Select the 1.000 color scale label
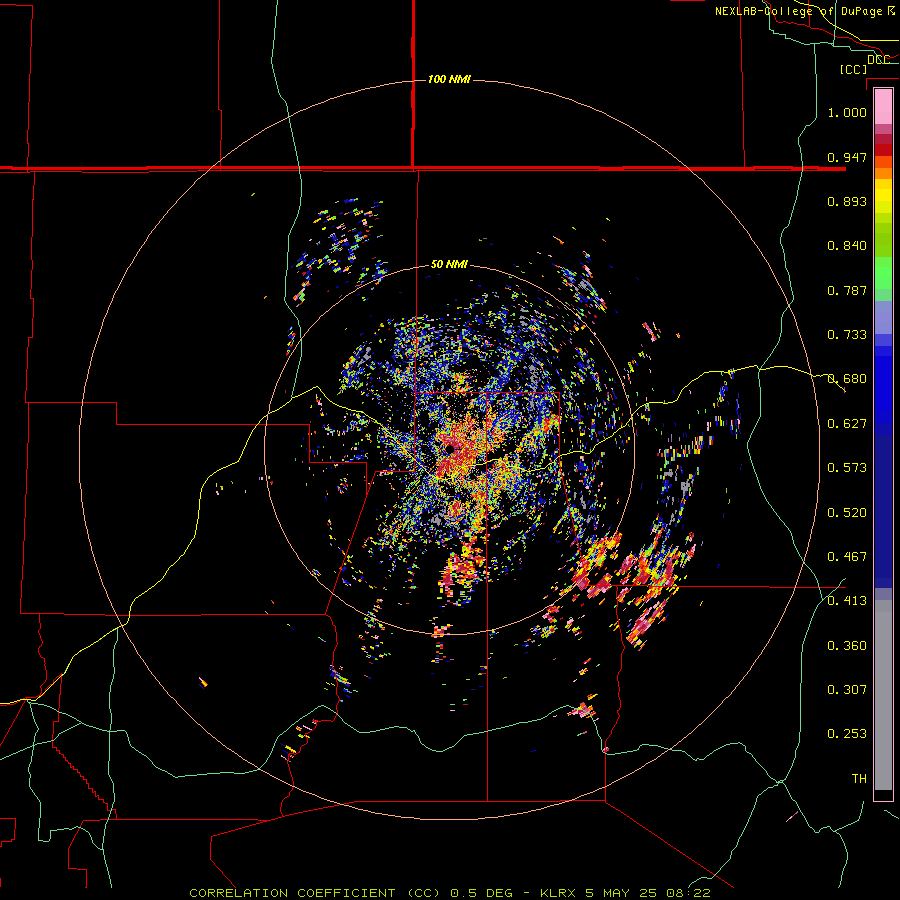900x900 pixels. pyautogui.click(x=847, y=112)
